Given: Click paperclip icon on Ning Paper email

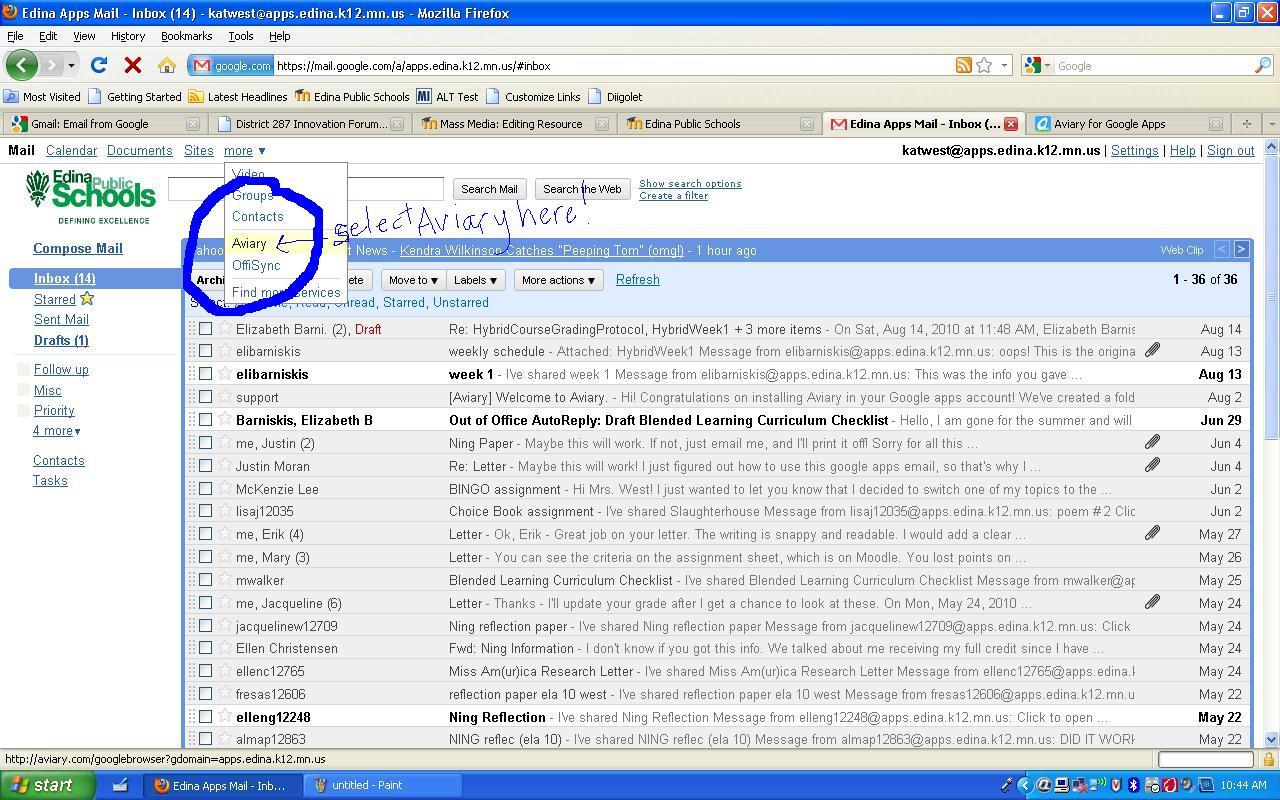Looking at the screenshot, I should point(1152,442).
